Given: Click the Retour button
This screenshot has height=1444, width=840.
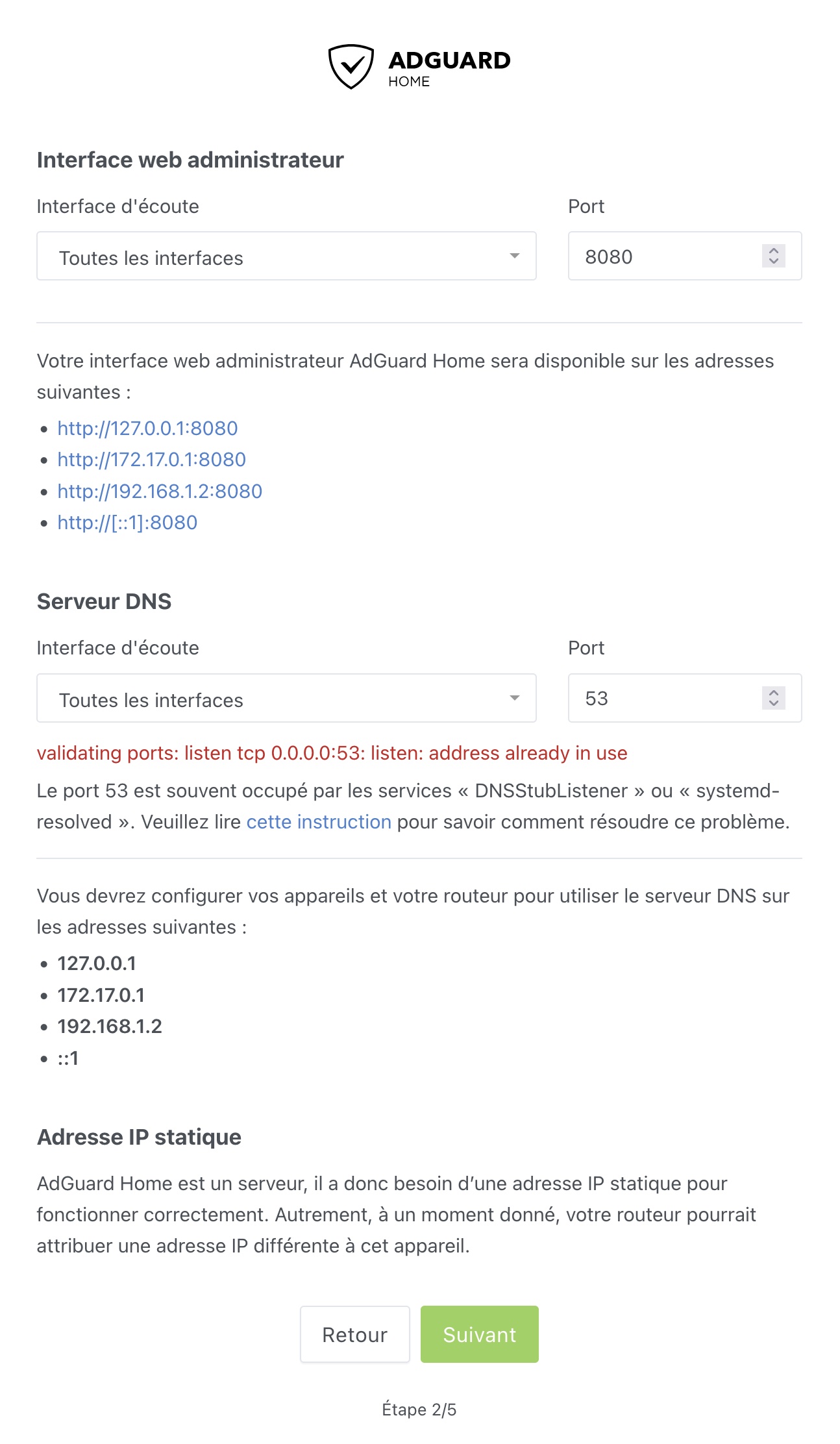Looking at the screenshot, I should coord(354,1334).
